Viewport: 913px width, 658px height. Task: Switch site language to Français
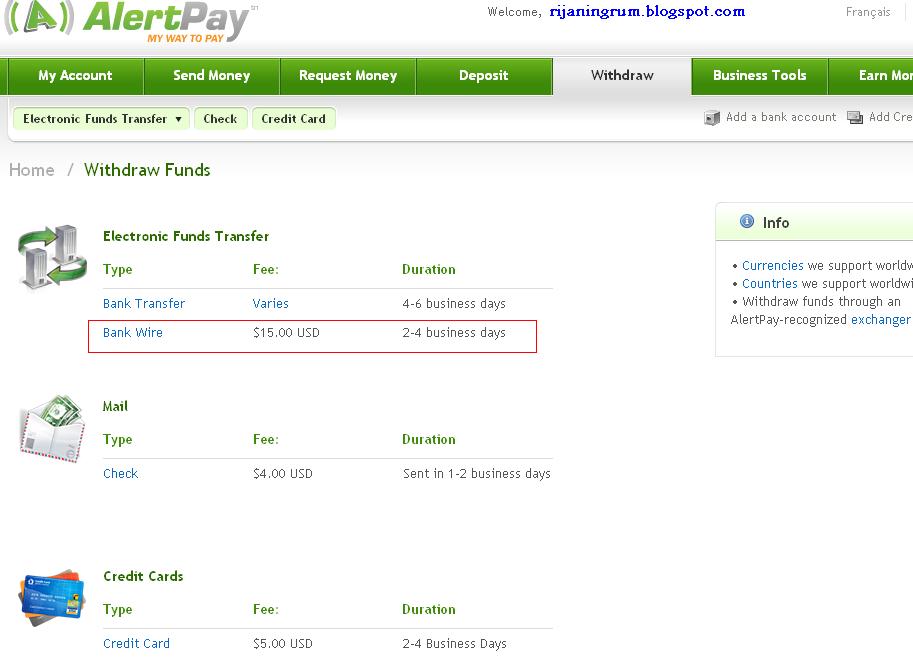point(866,11)
